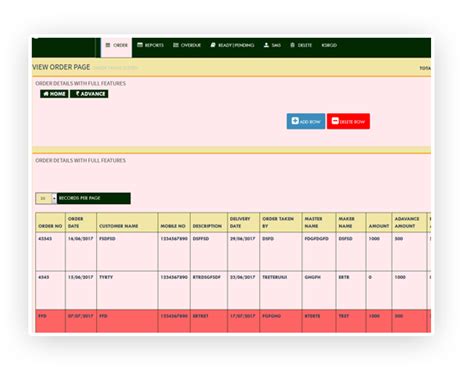
Task: Select advance amount 1000 in TYRTY row
Action: (x=409, y=290)
